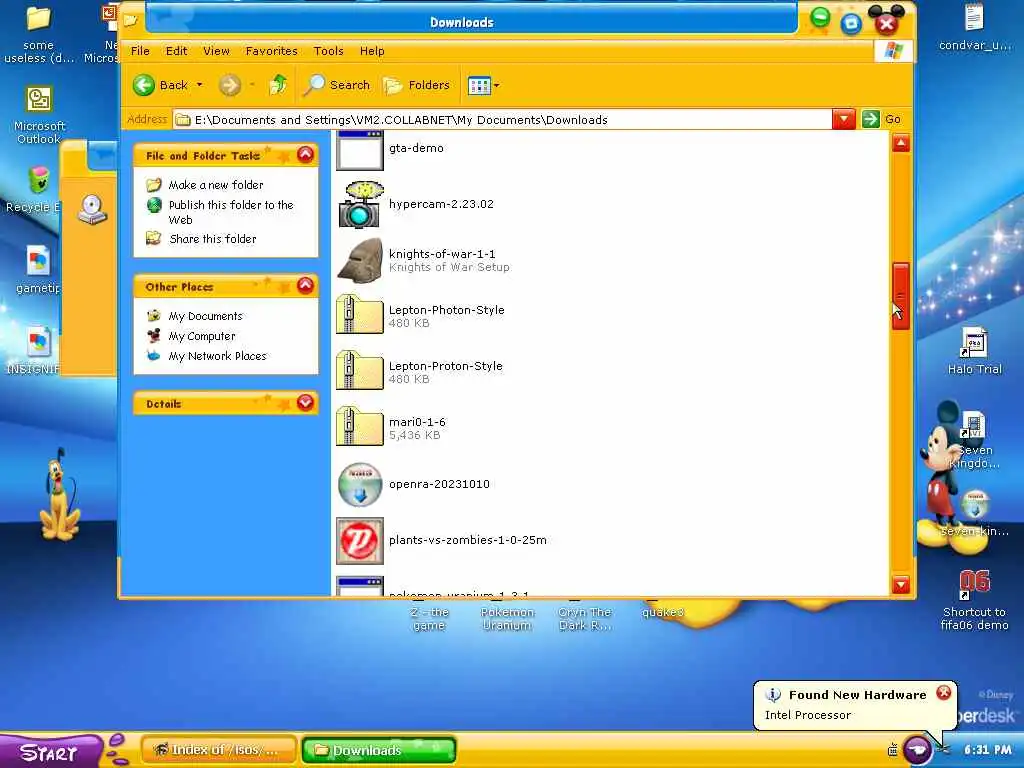Click the quake3 desktop icon label

pyautogui.click(x=662, y=612)
